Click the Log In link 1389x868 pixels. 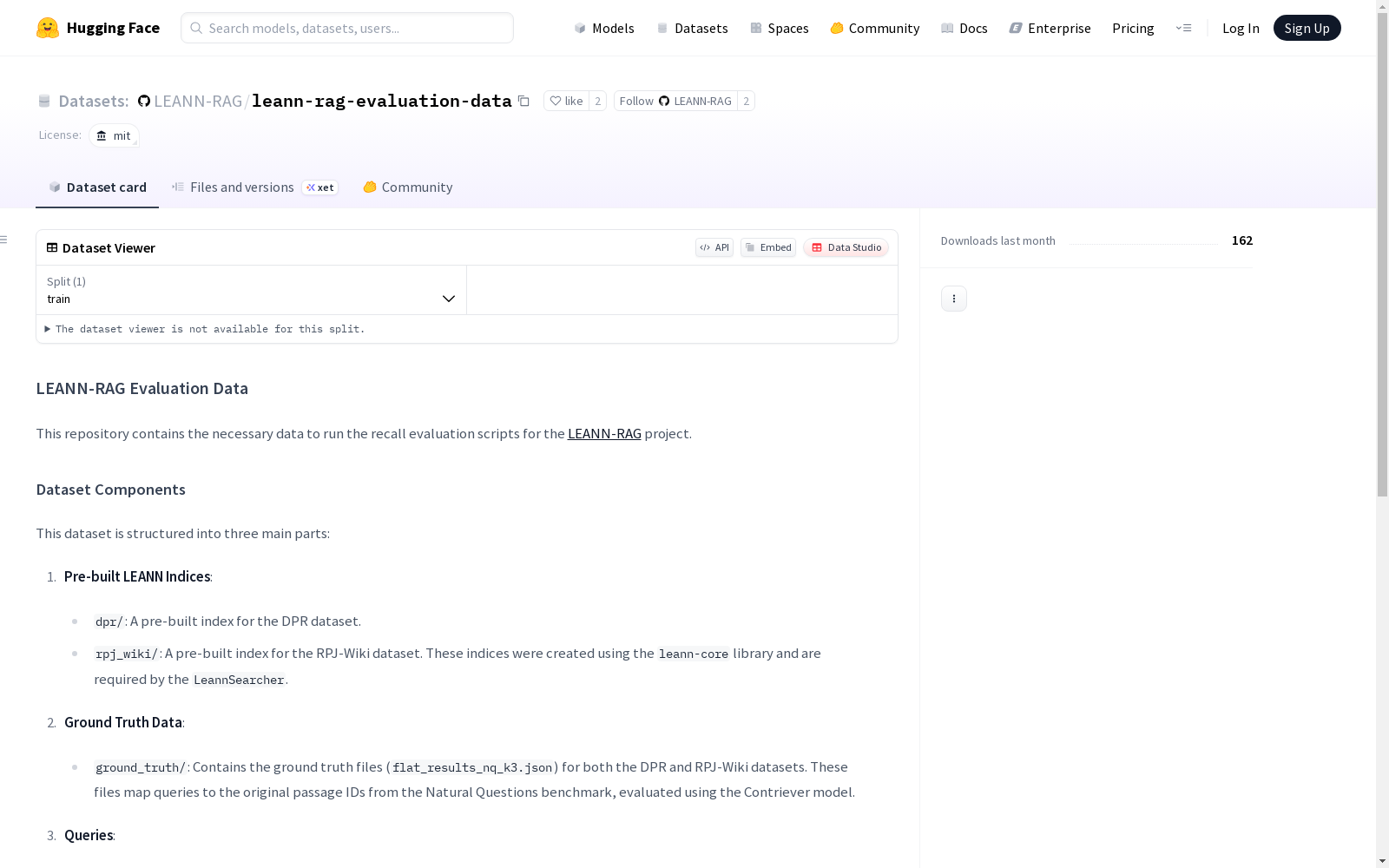click(1241, 28)
